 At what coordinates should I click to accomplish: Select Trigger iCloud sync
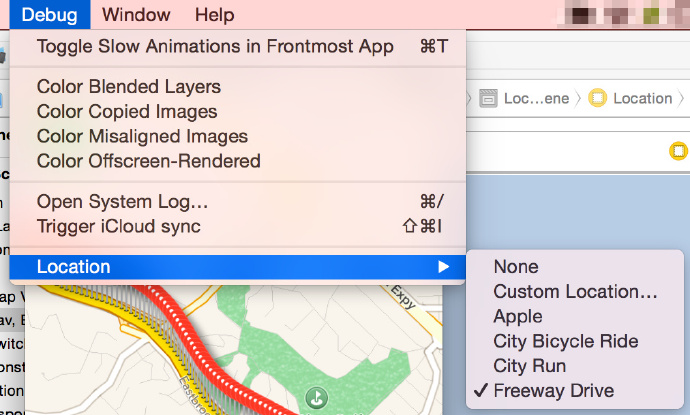[x=119, y=226]
